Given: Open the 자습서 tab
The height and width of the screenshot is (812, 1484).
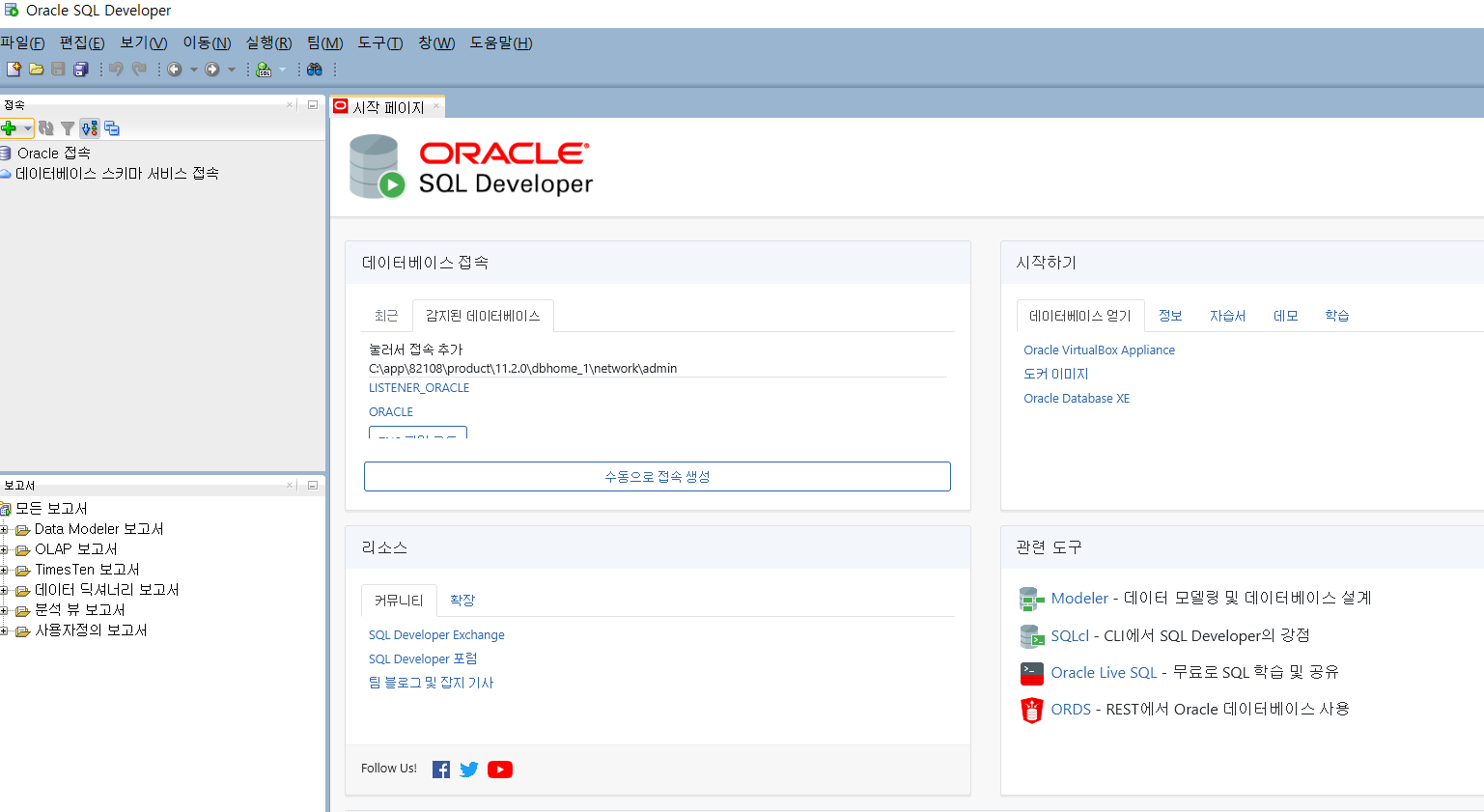Looking at the screenshot, I should (1227, 316).
